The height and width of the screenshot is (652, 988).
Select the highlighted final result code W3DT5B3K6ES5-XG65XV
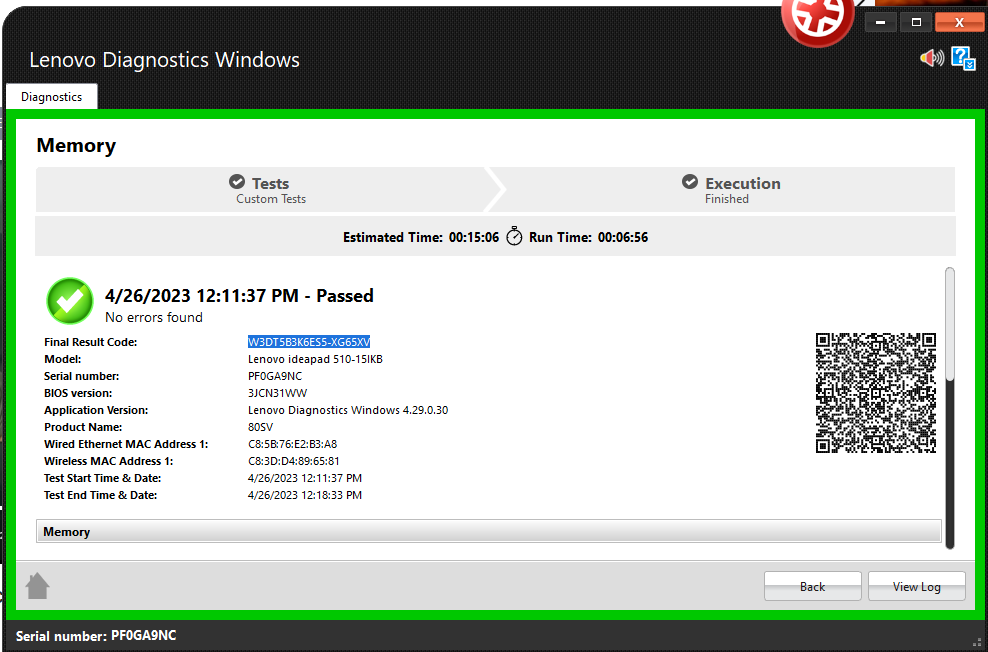pyautogui.click(x=309, y=342)
